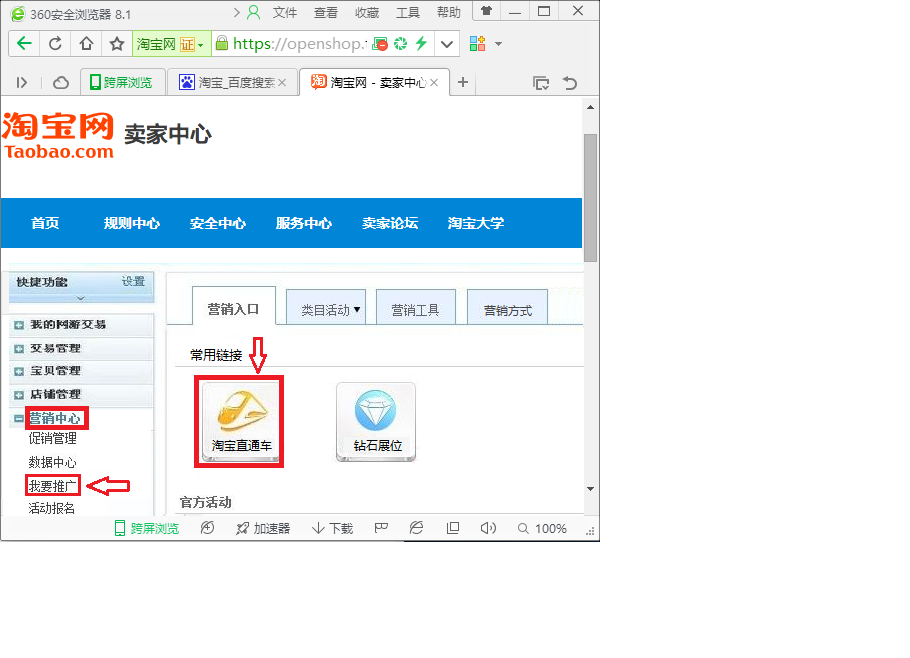Viewport: 910px width, 658px height.
Task: Click the green lightning speed-mode icon
Action: (x=421, y=44)
